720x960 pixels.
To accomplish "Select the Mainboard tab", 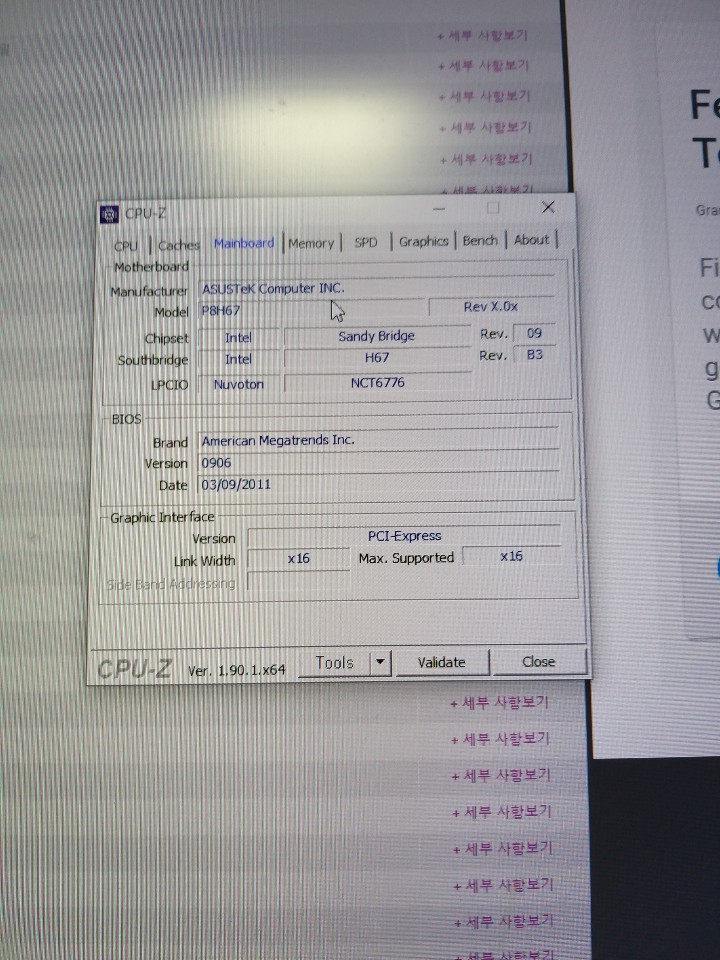I will tap(244, 243).
